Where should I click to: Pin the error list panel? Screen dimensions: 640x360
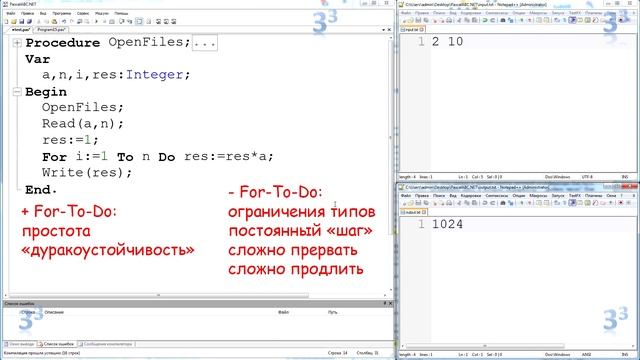384,304
